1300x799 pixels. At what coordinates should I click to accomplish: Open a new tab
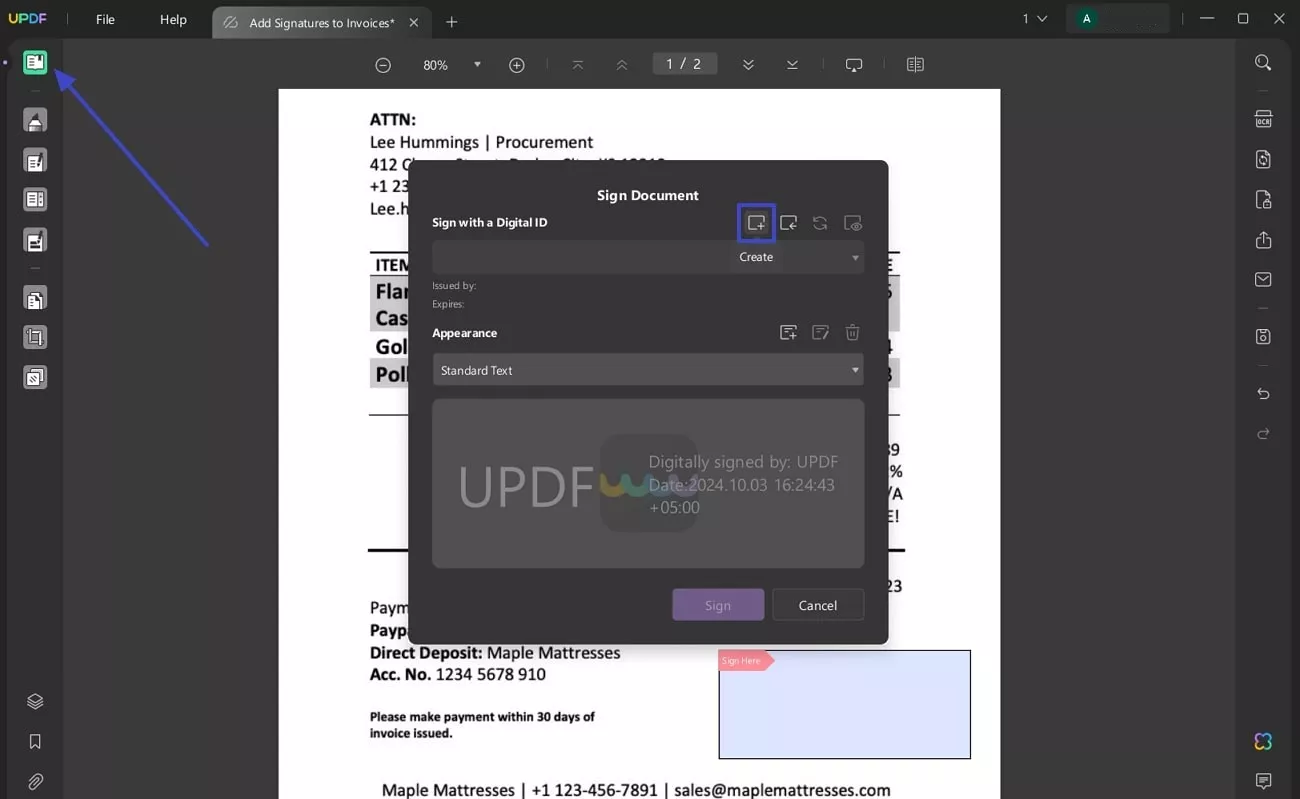point(452,22)
